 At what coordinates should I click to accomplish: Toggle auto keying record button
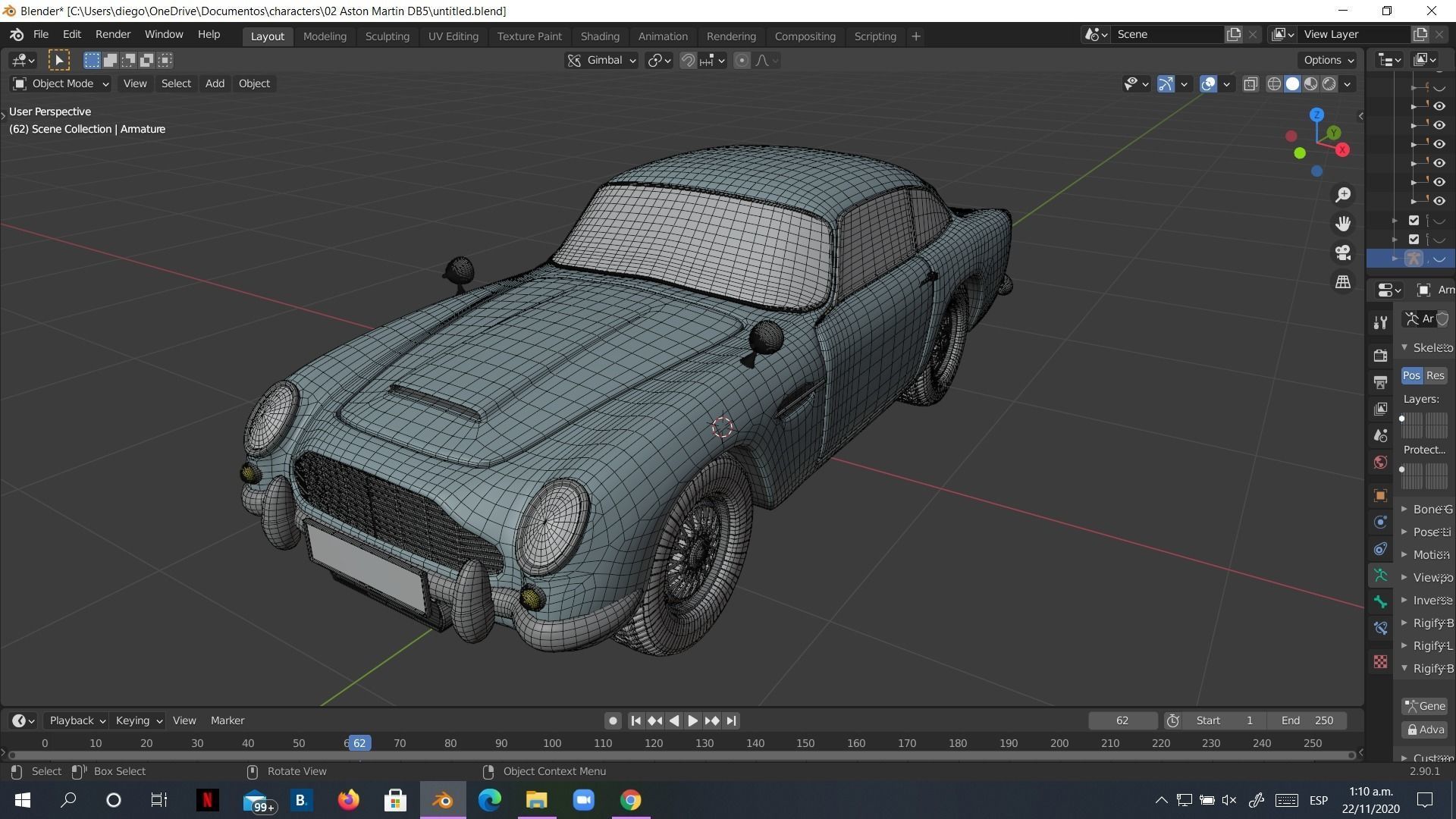(613, 720)
